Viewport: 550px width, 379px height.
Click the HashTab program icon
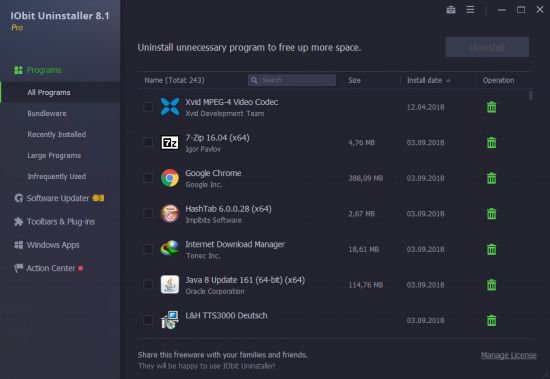point(170,213)
